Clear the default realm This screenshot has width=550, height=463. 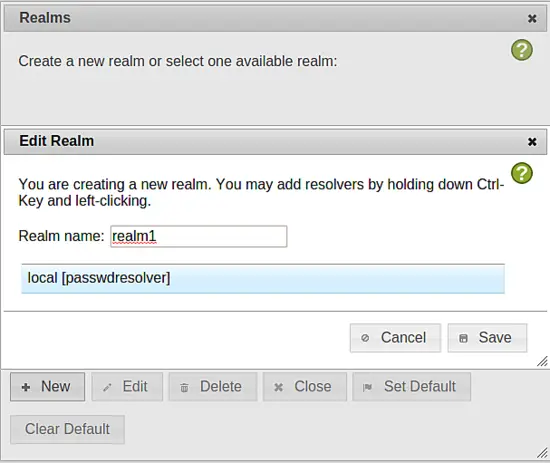tap(67, 429)
